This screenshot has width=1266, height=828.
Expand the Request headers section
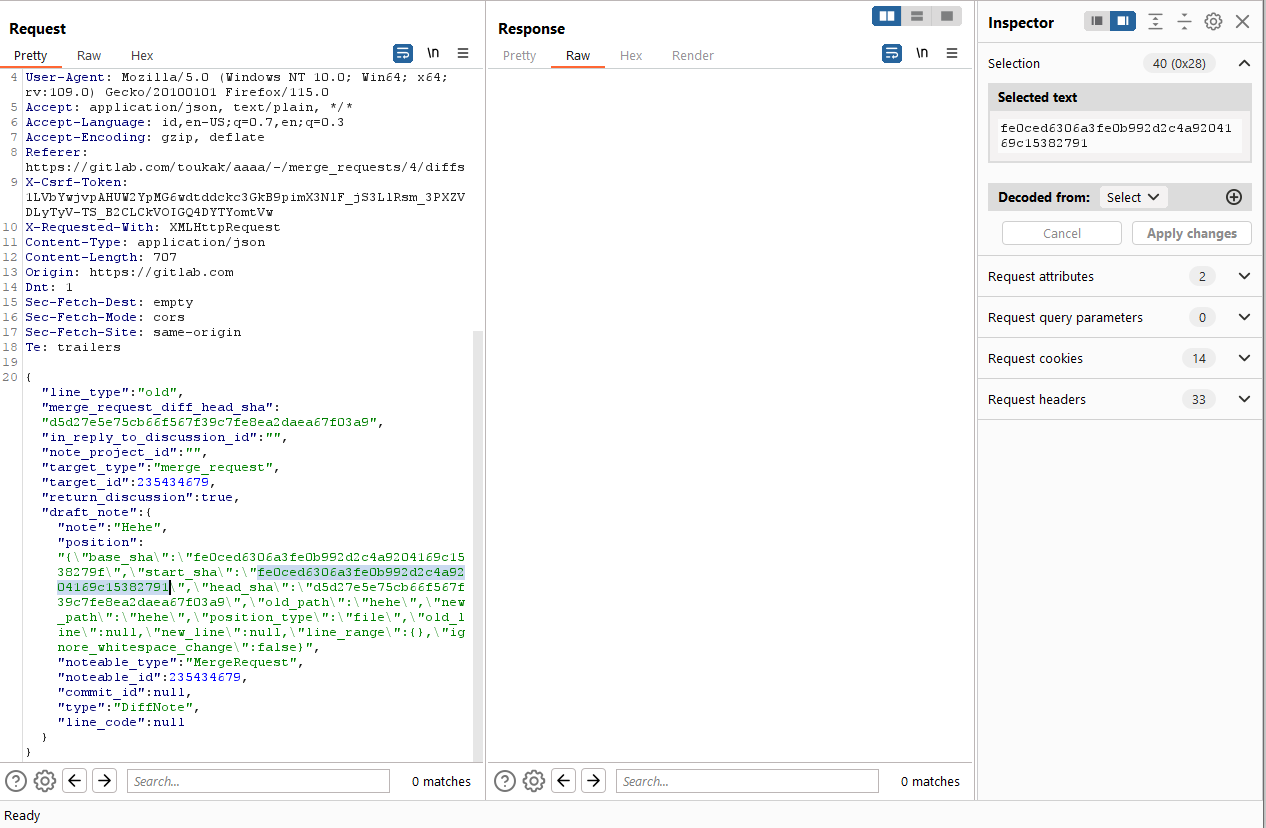click(x=1244, y=399)
